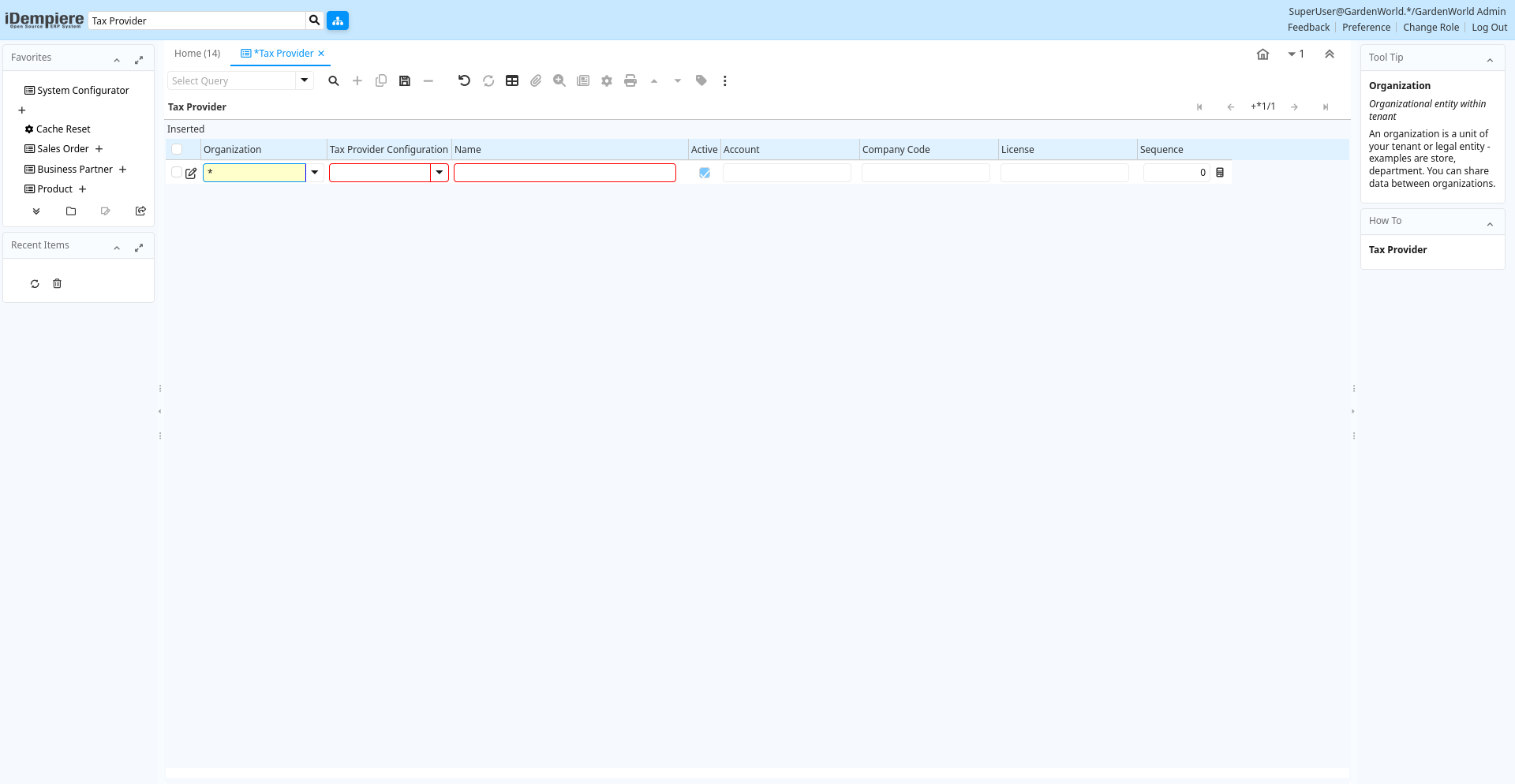Screen dimensions: 1515x784
Task: Open the Organization dropdown
Action: pos(315,173)
